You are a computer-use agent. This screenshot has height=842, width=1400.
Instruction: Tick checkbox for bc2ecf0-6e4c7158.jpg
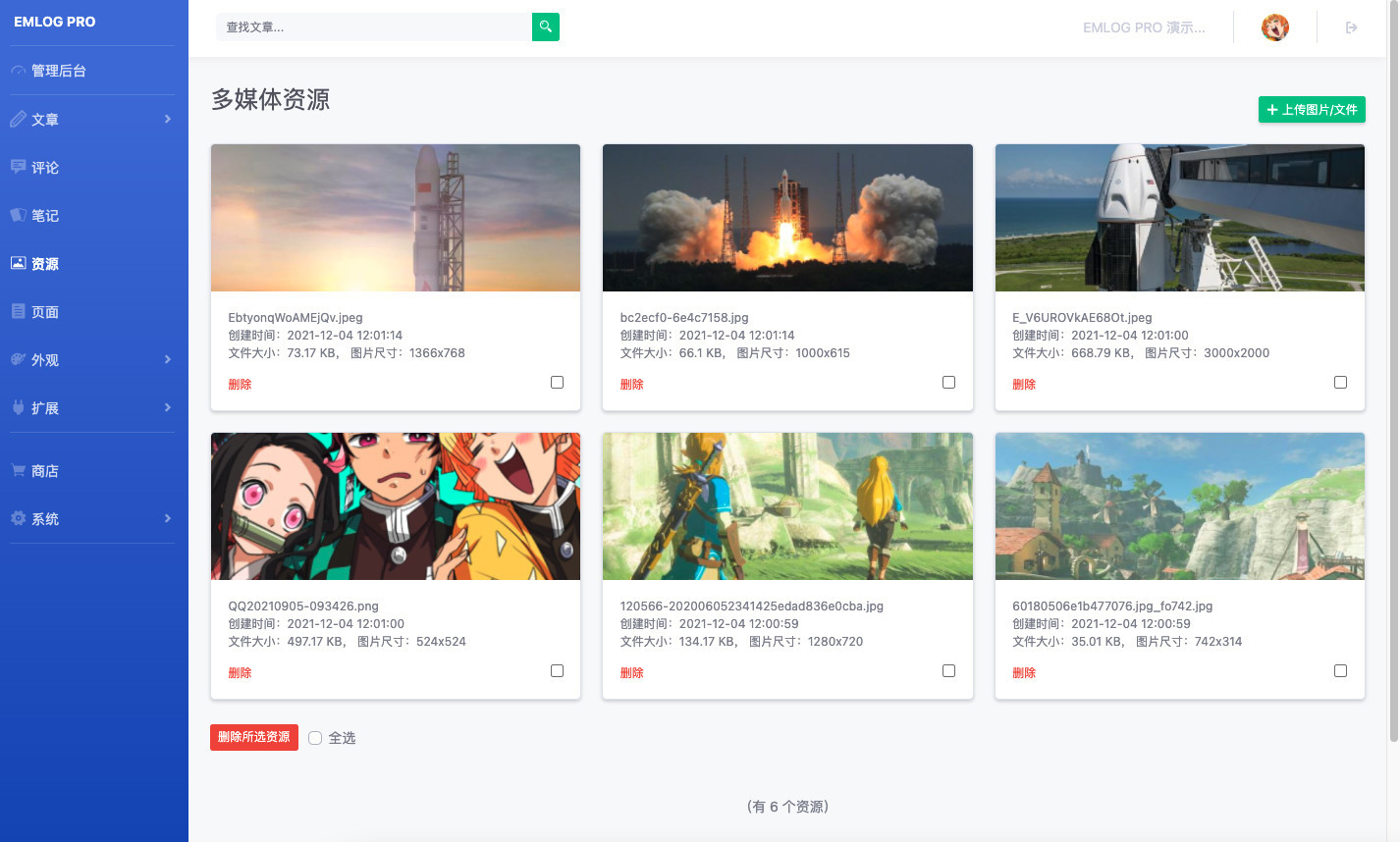948,382
